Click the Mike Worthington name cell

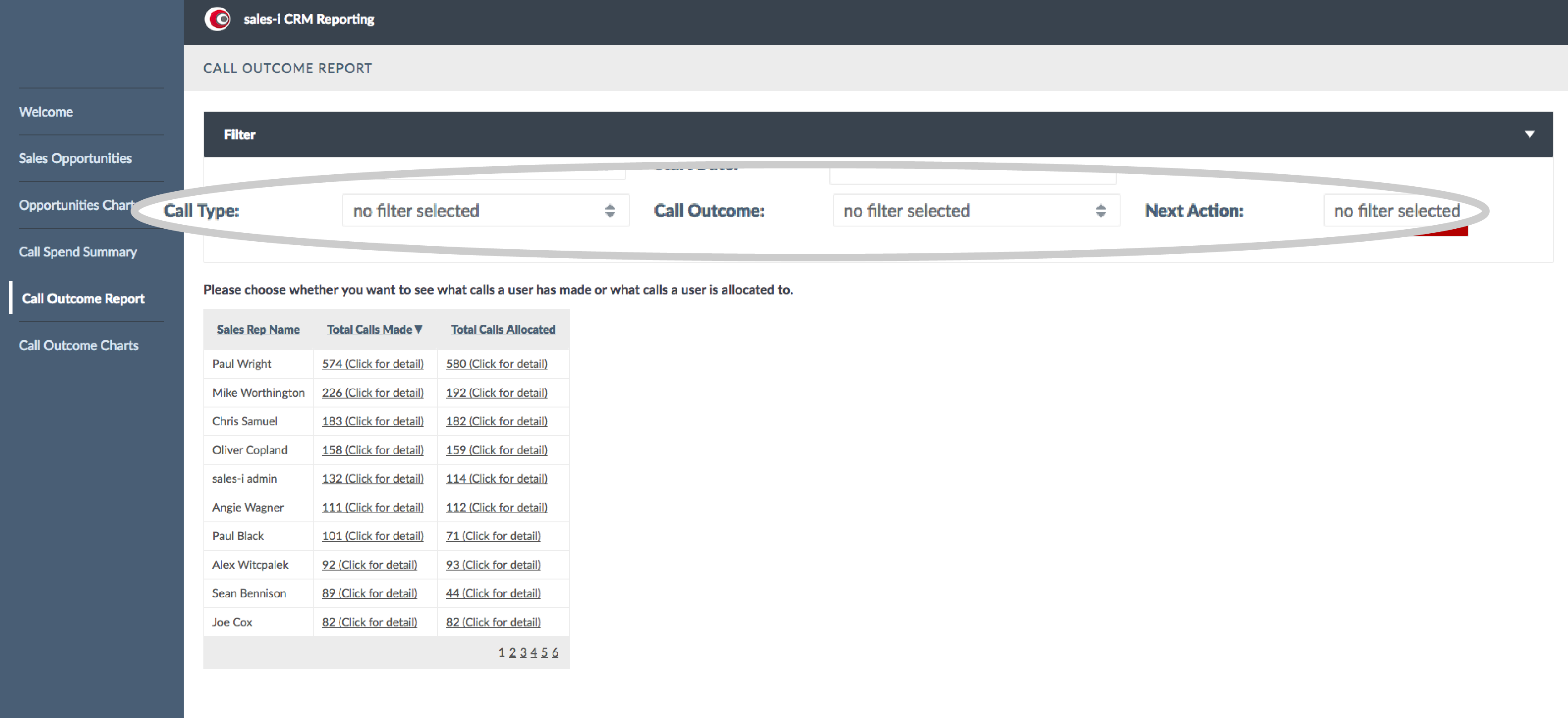258,392
